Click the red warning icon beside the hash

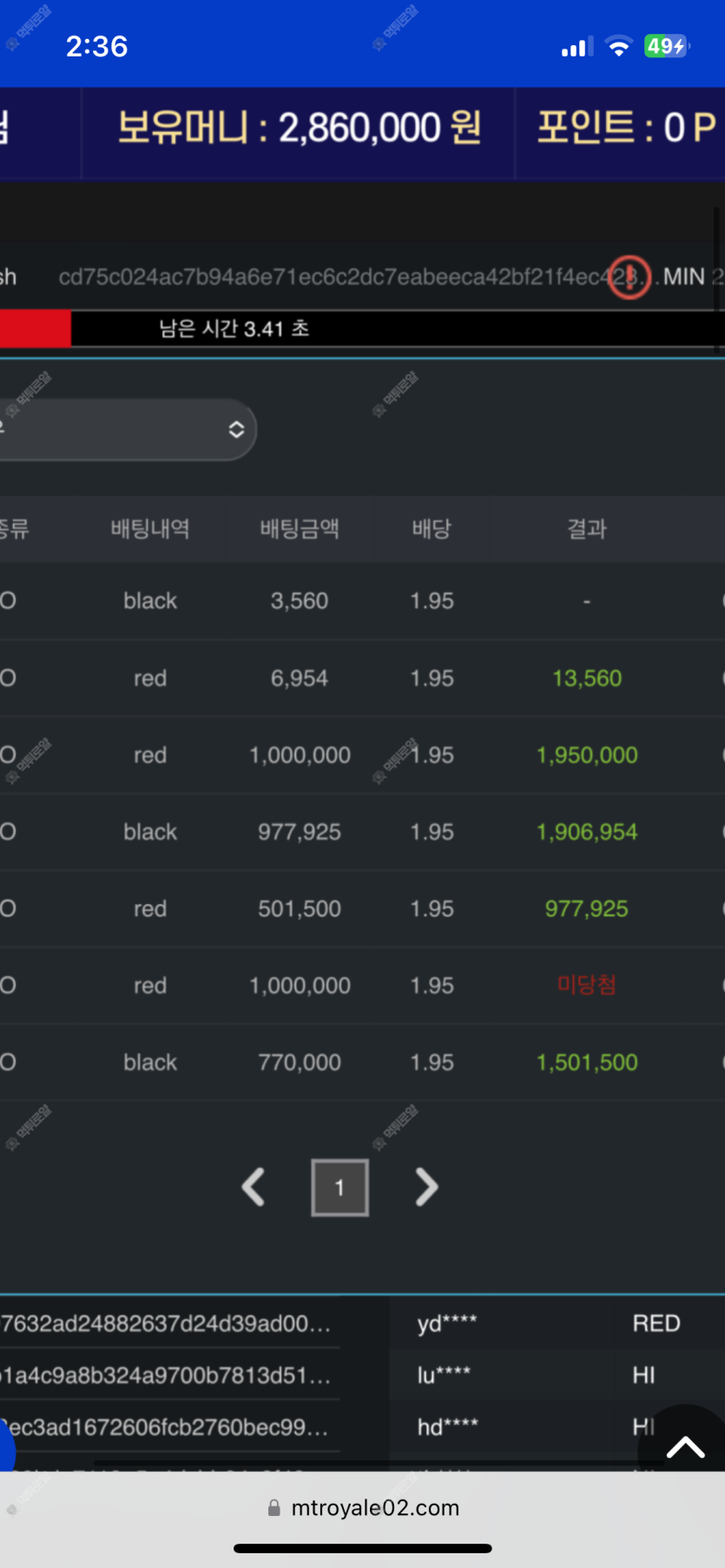click(629, 277)
